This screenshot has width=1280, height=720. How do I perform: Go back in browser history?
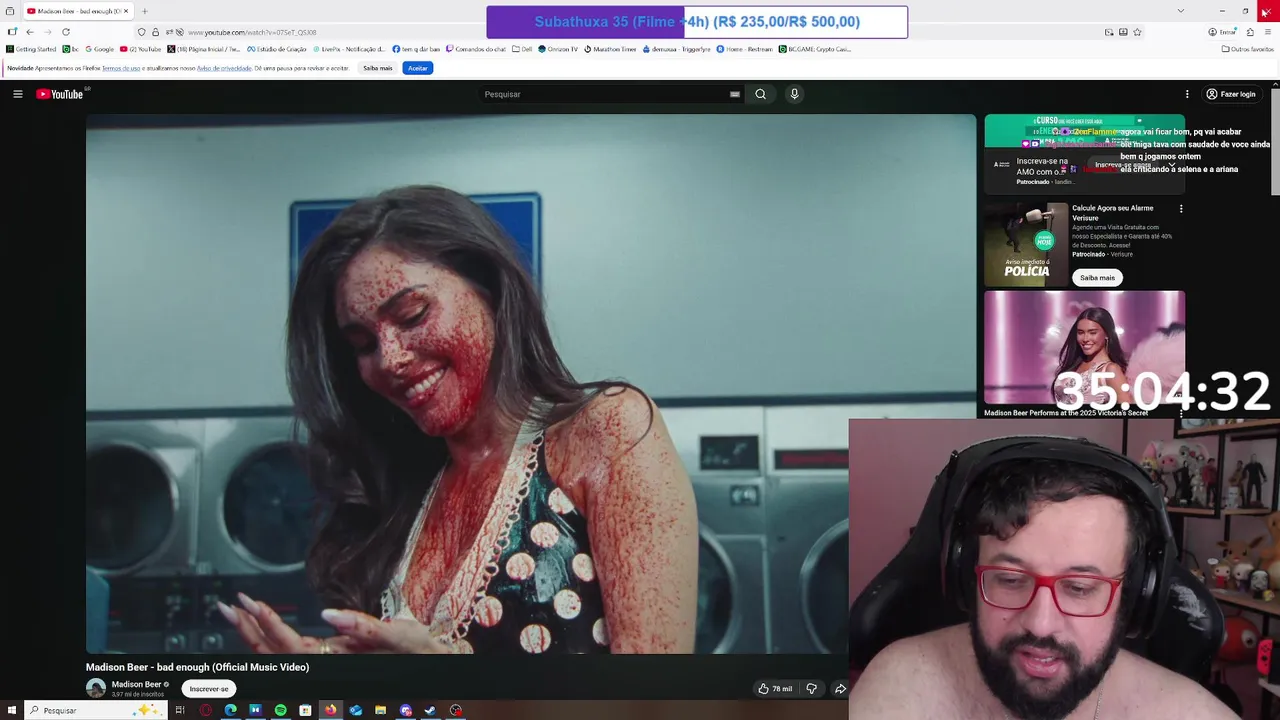pos(29,32)
